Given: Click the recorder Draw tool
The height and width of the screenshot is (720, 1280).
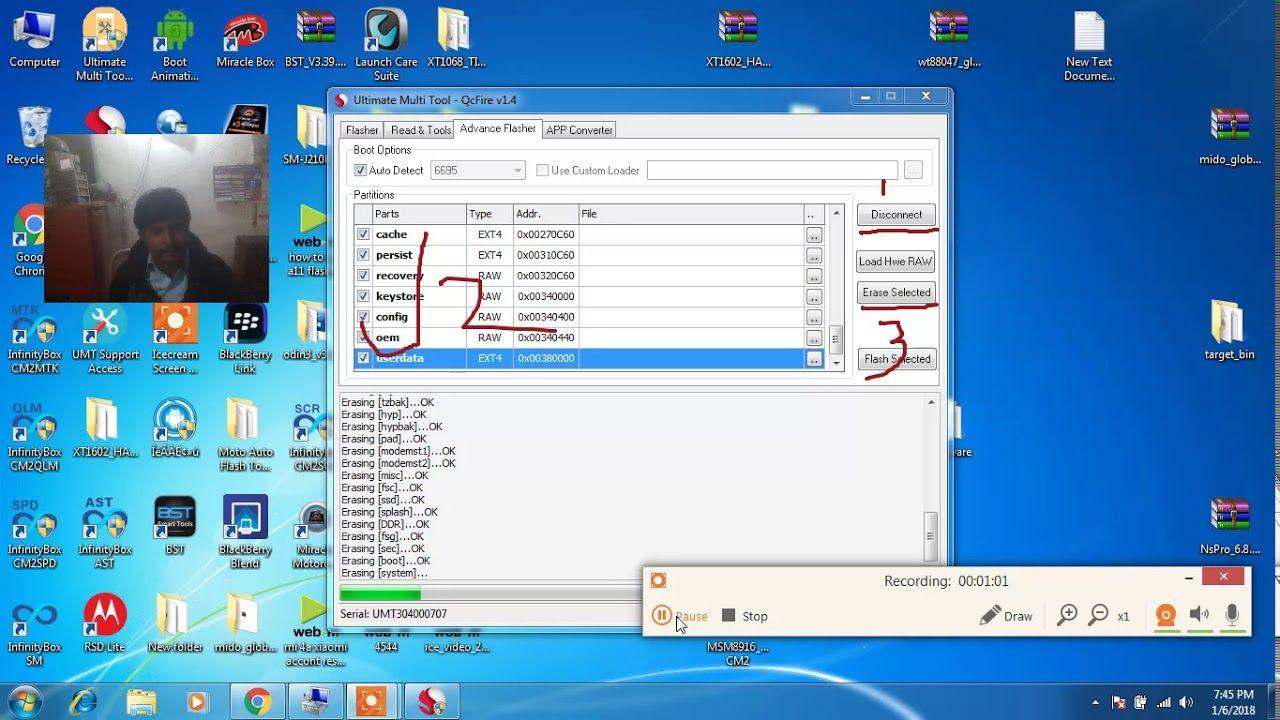Looking at the screenshot, I should [x=1006, y=616].
